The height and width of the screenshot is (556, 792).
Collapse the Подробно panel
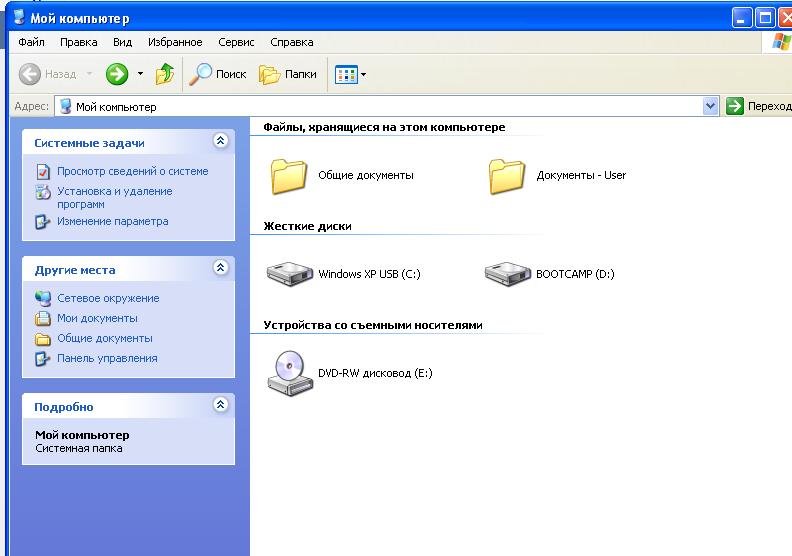coord(220,404)
